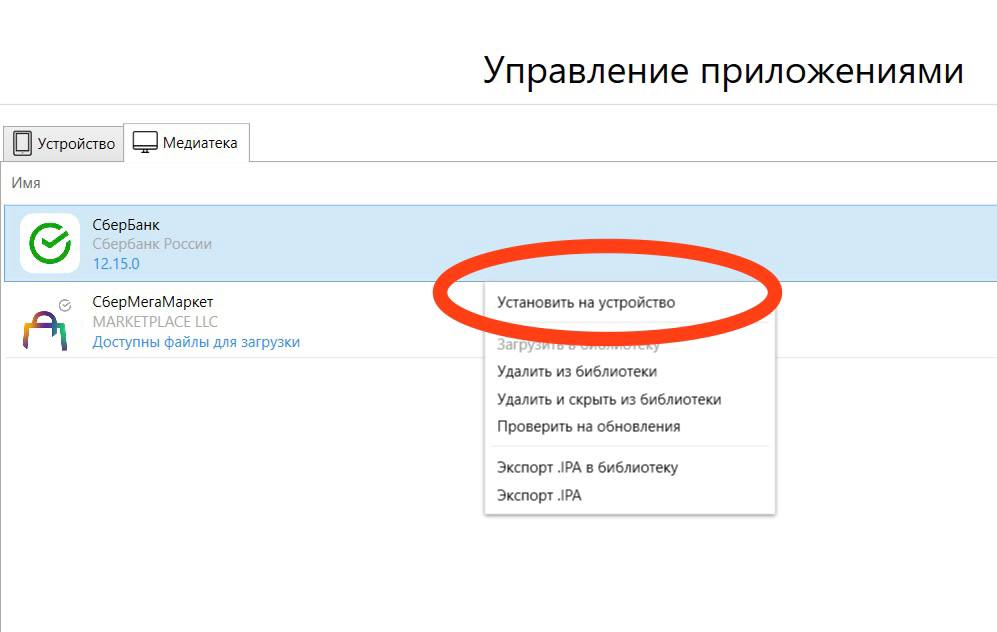Screen dimensions: 997x632
Task: Click the monitor icon on Медиатека tab
Action: point(145,142)
